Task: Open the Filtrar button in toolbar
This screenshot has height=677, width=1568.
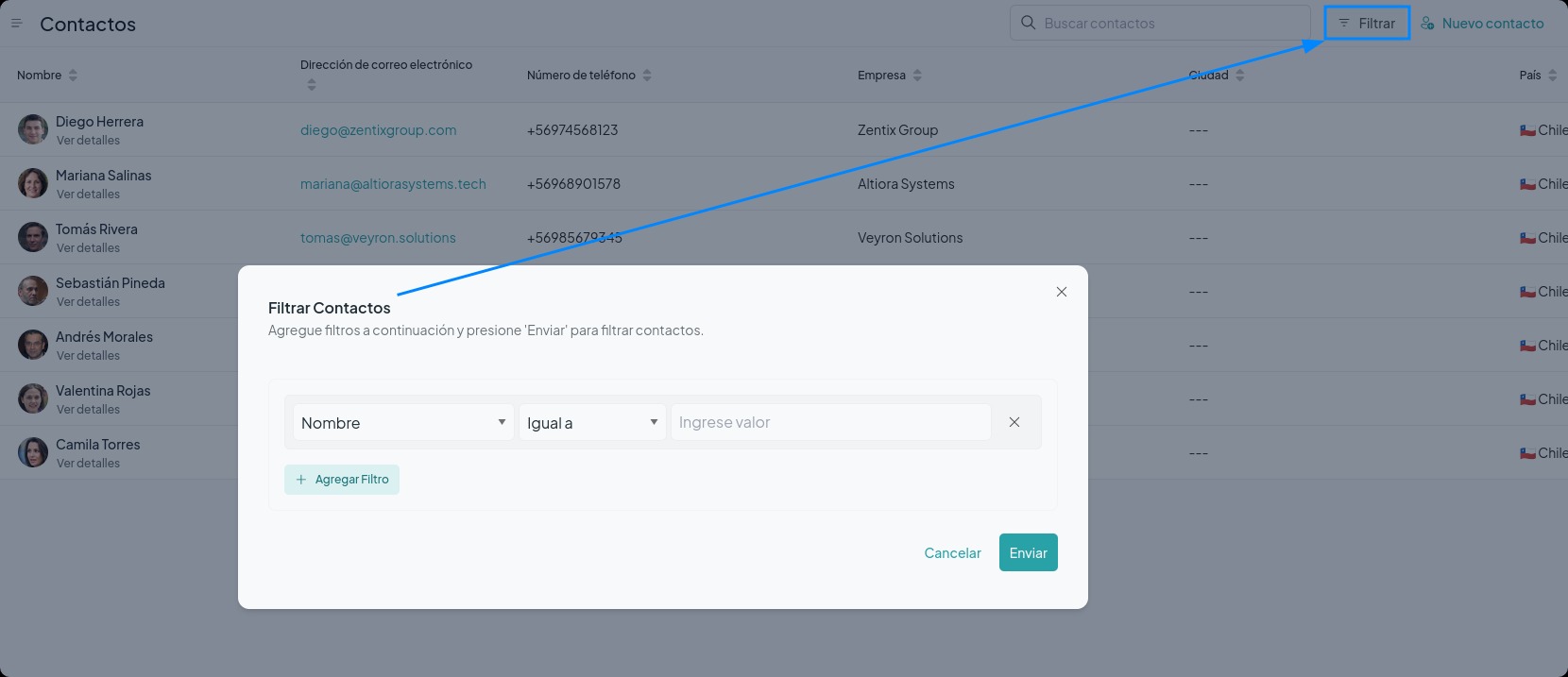Action: tap(1367, 24)
